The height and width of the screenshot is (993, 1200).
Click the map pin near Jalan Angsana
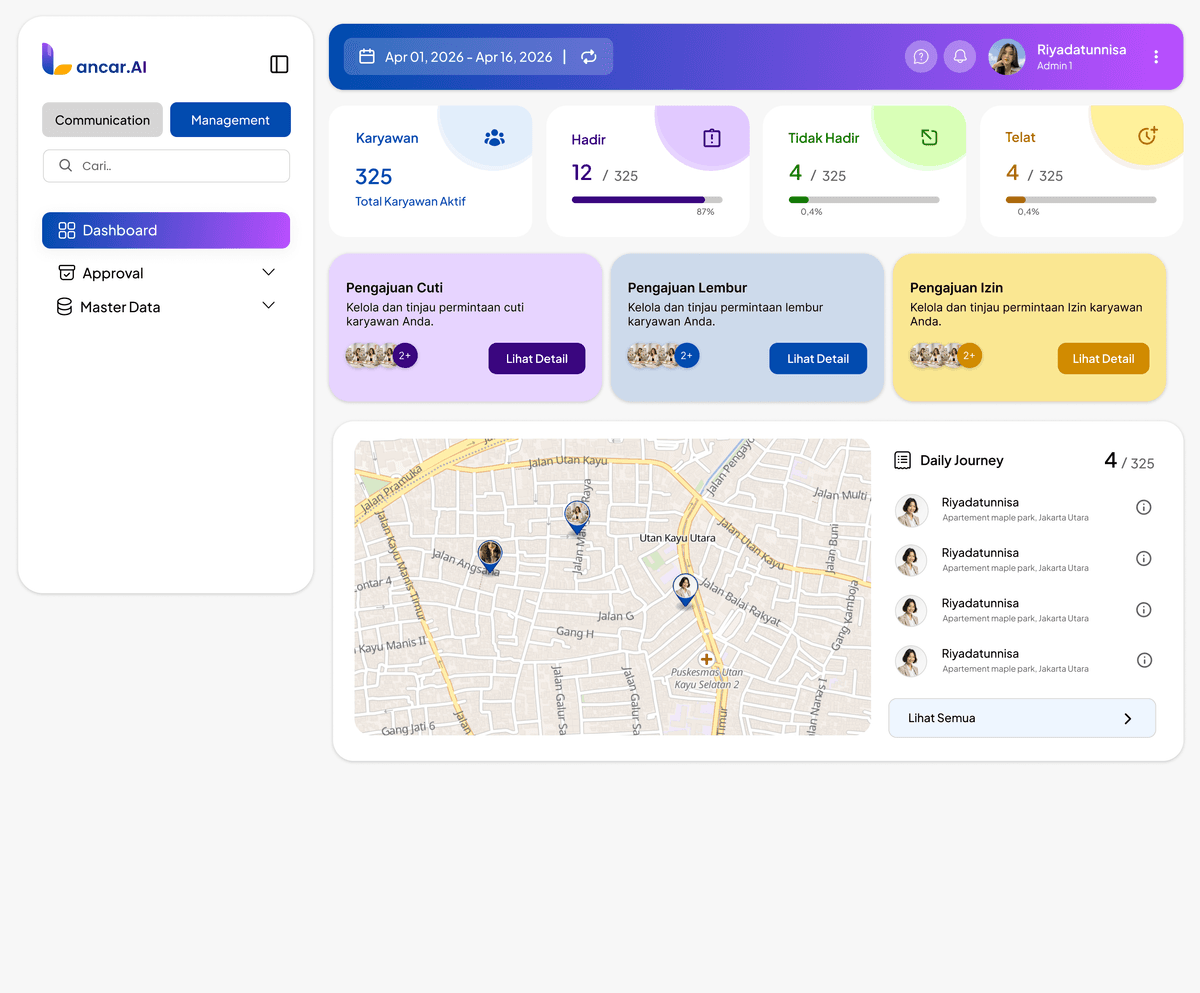[489, 556]
